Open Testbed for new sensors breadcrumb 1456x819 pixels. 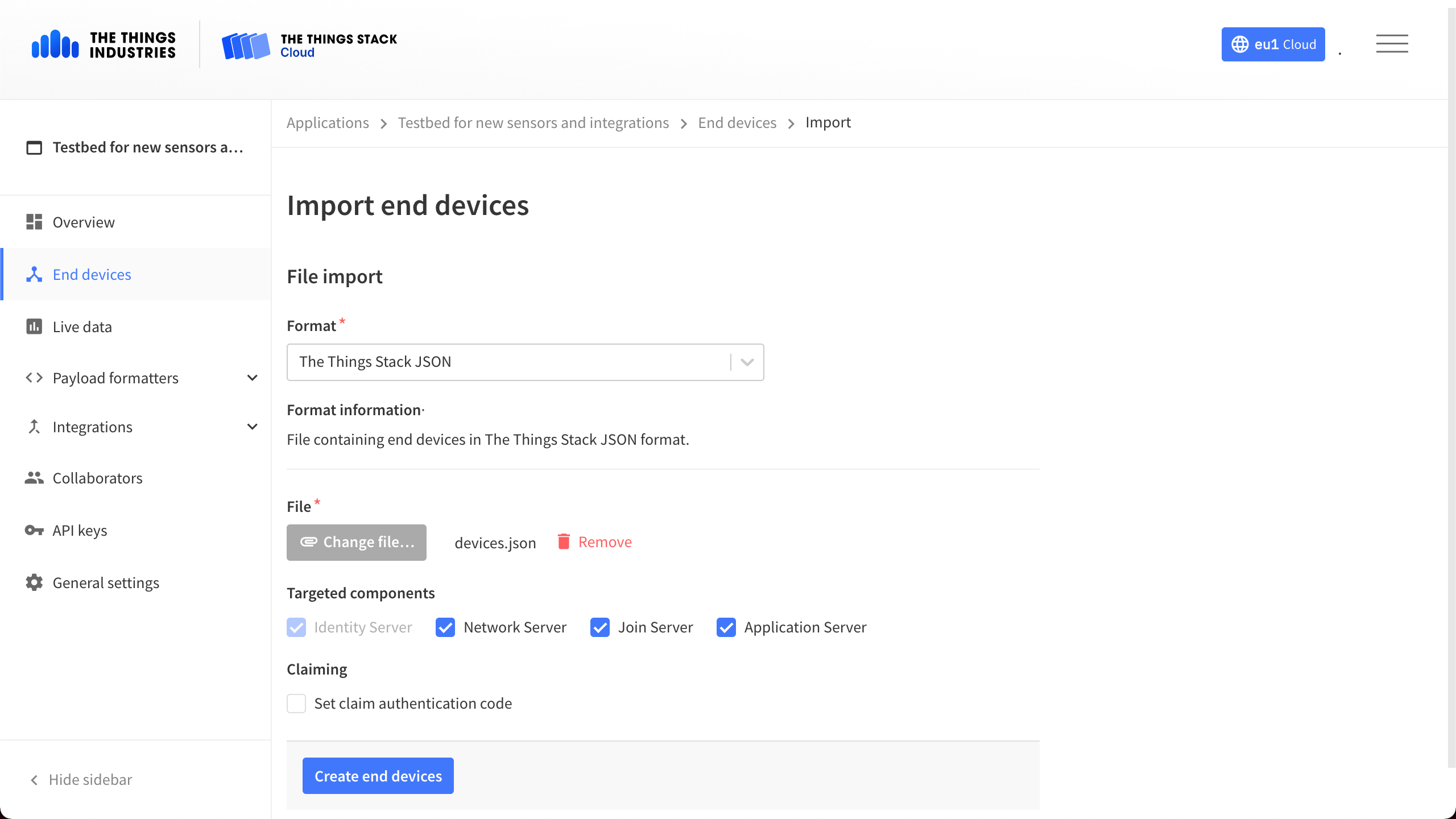pyautogui.click(x=533, y=122)
